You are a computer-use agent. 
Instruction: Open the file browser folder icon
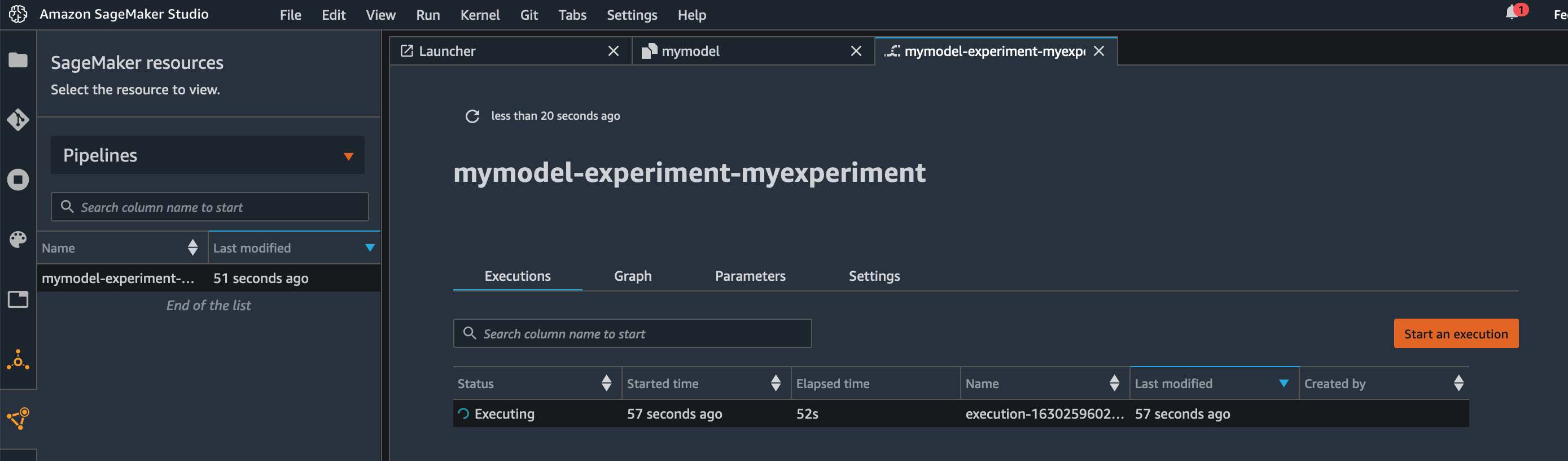[17, 60]
